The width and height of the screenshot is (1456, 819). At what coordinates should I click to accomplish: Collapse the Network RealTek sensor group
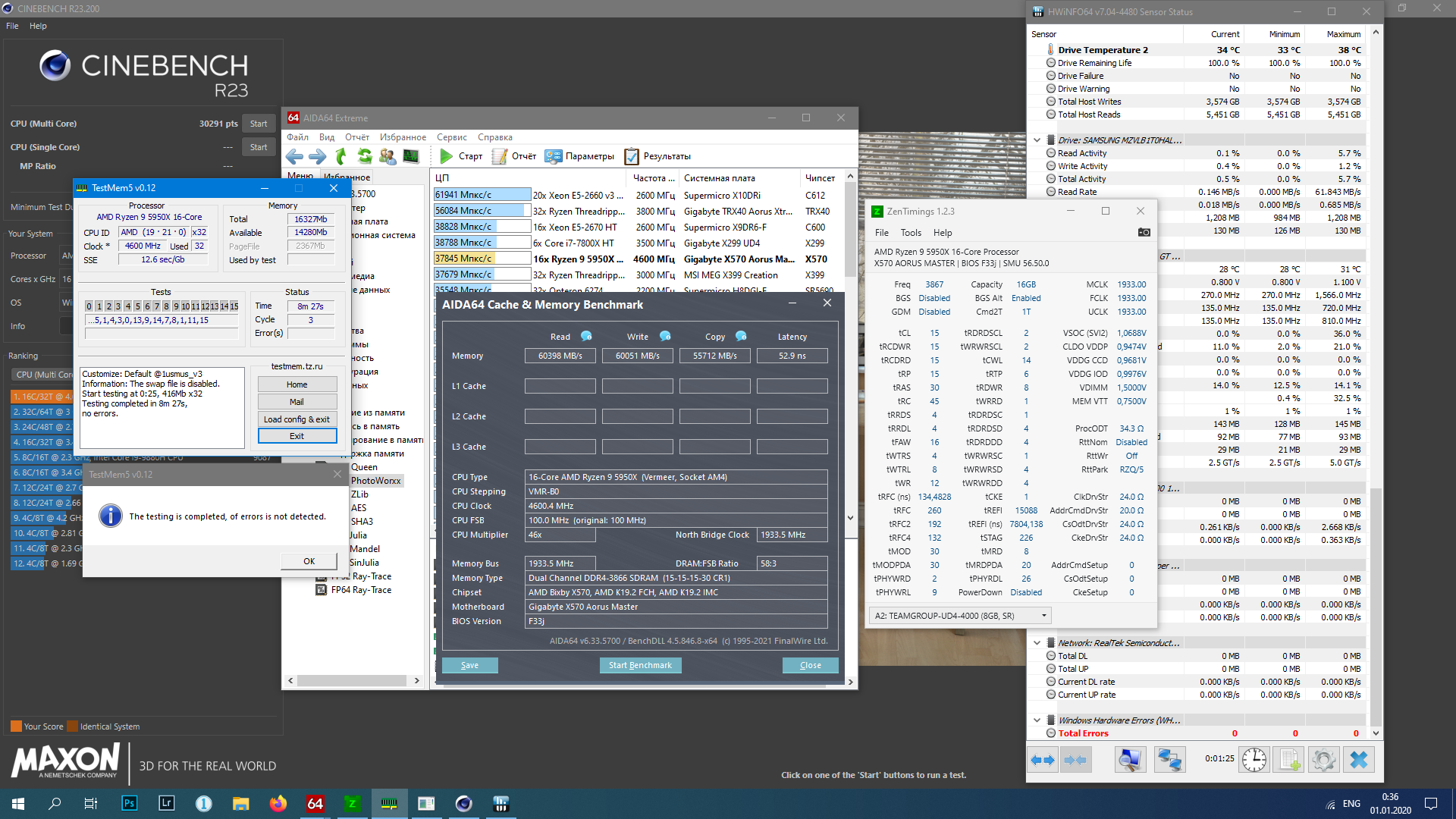[1037, 643]
